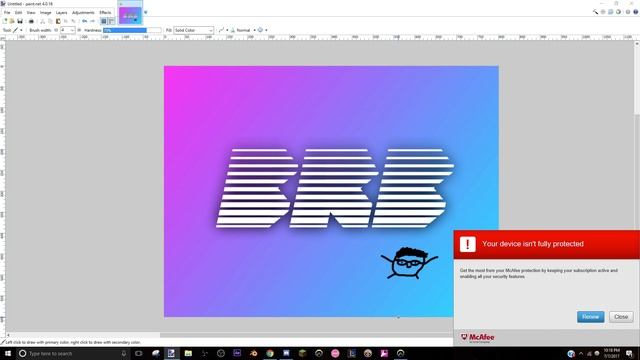
Task: Open the paint.net taskbar icon
Action: 171,353
